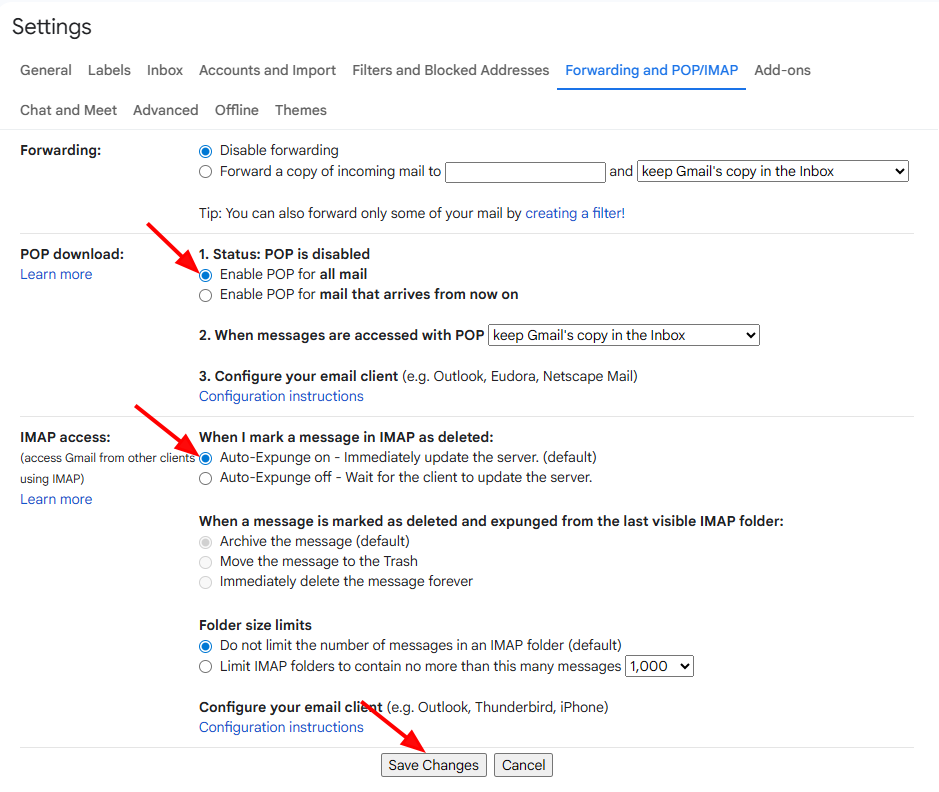Enable POP for mail arriving from now on
939x792 pixels.
tap(206, 295)
